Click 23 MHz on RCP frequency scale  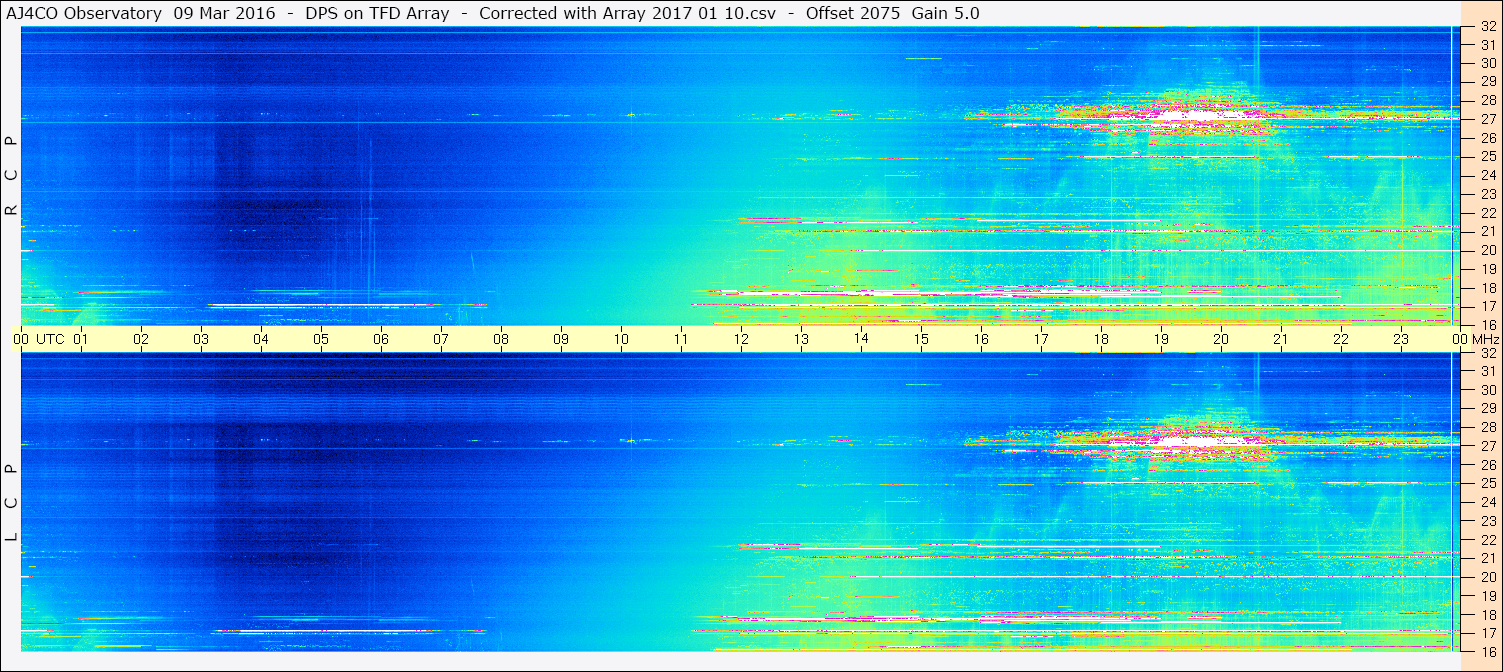coord(1488,194)
